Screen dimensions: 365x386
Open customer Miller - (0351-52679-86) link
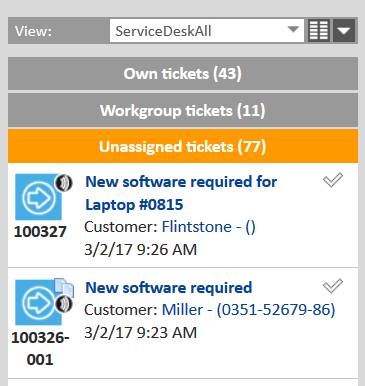[248, 310]
